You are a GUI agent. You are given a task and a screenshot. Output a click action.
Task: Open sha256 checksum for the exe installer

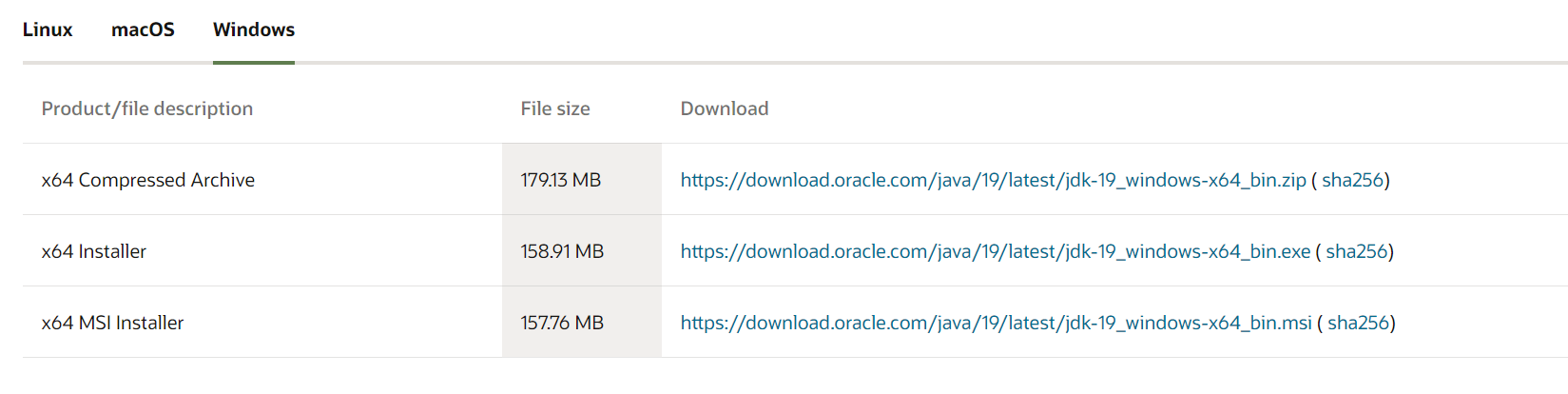pos(1357,251)
